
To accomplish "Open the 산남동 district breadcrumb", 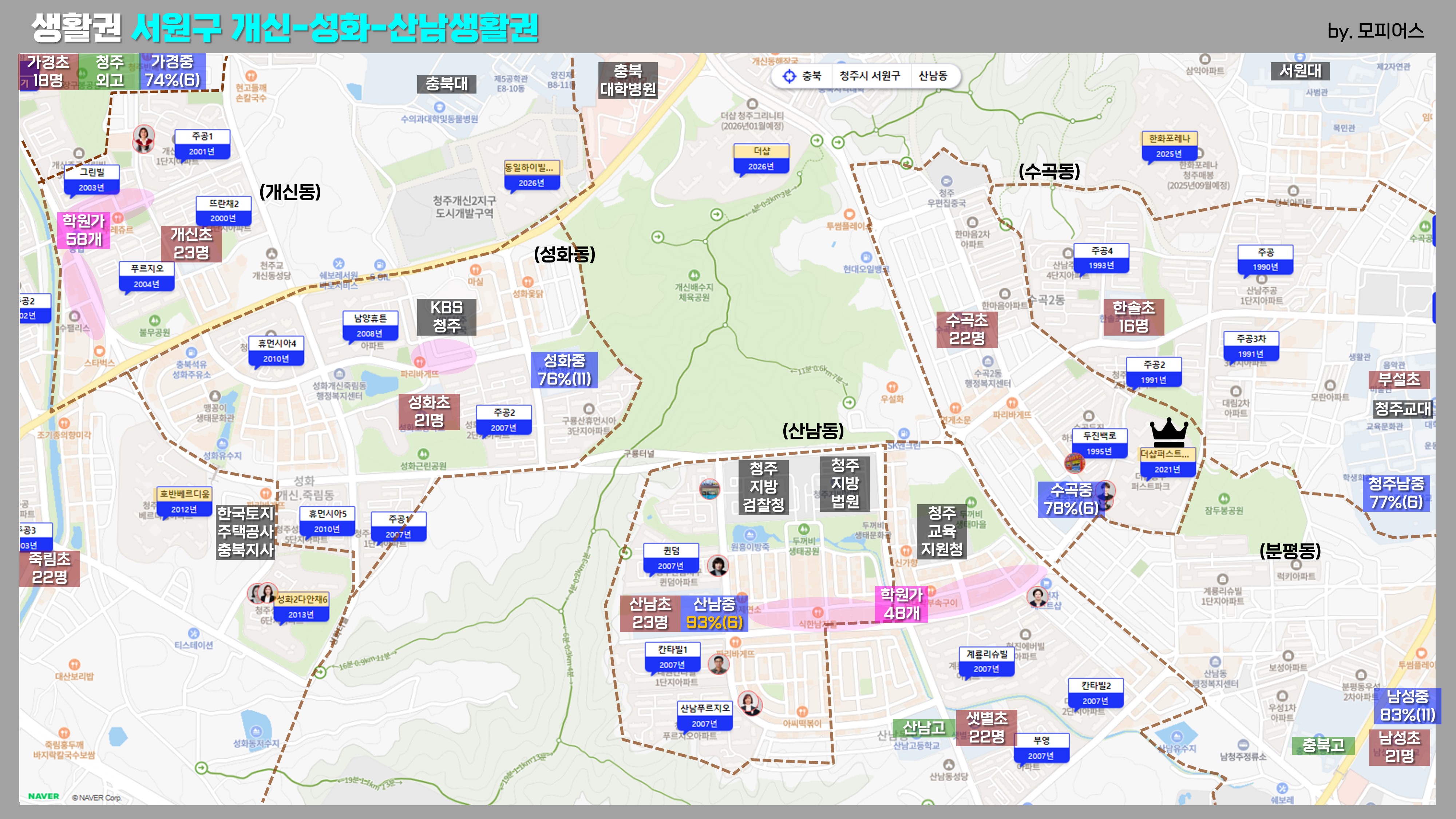I will click(x=933, y=76).
